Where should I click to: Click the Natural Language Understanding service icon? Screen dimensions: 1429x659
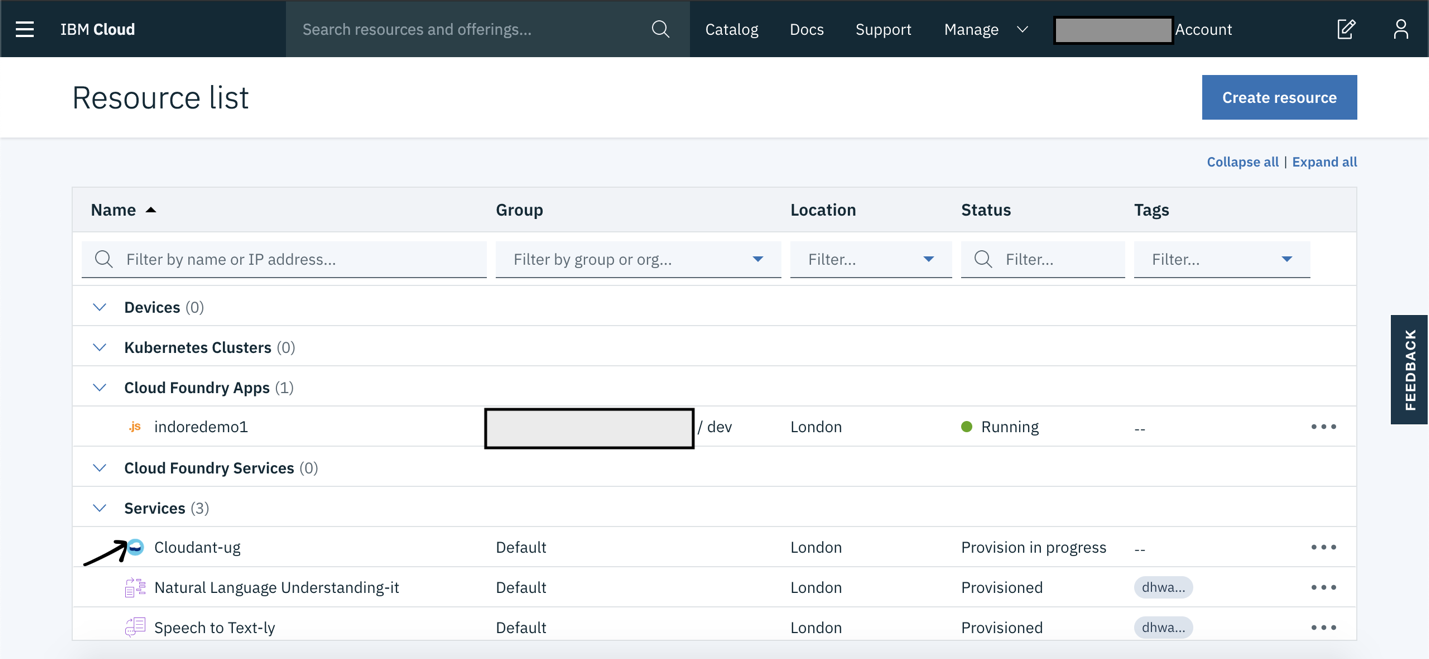tap(135, 588)
